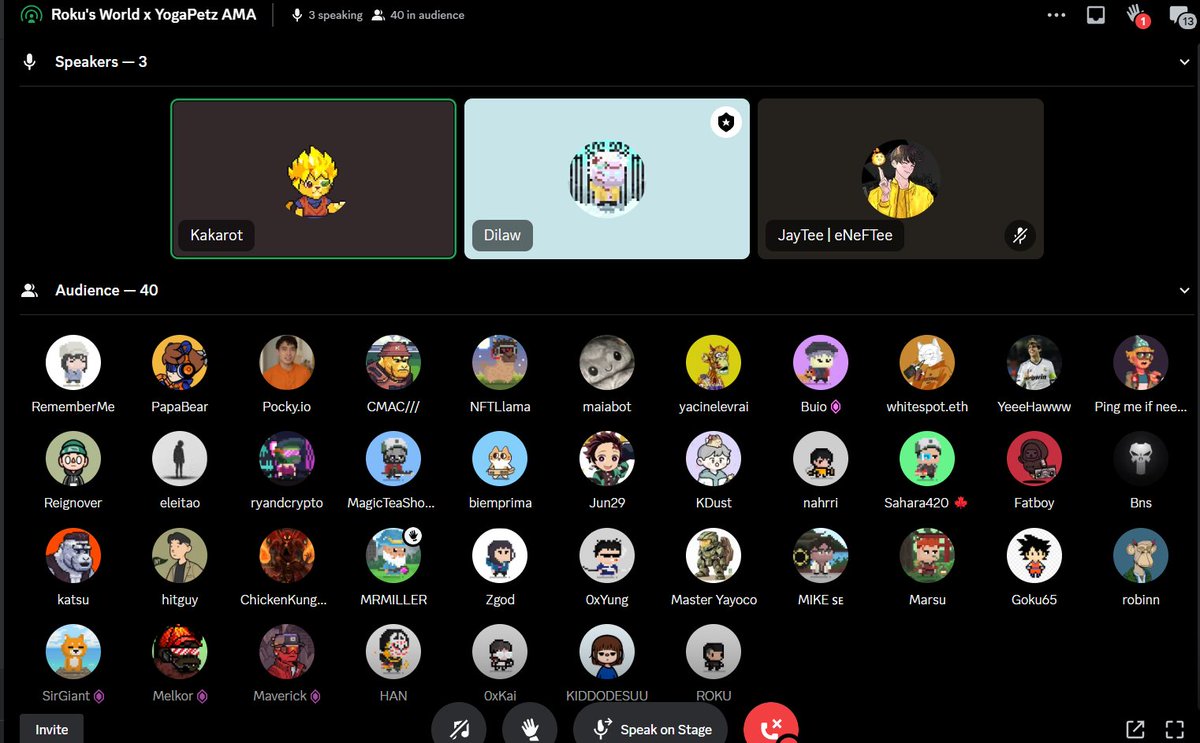The image size is (1200, 743).
Task: Open Bns skull audience avatar
Action: (1141, 459)
